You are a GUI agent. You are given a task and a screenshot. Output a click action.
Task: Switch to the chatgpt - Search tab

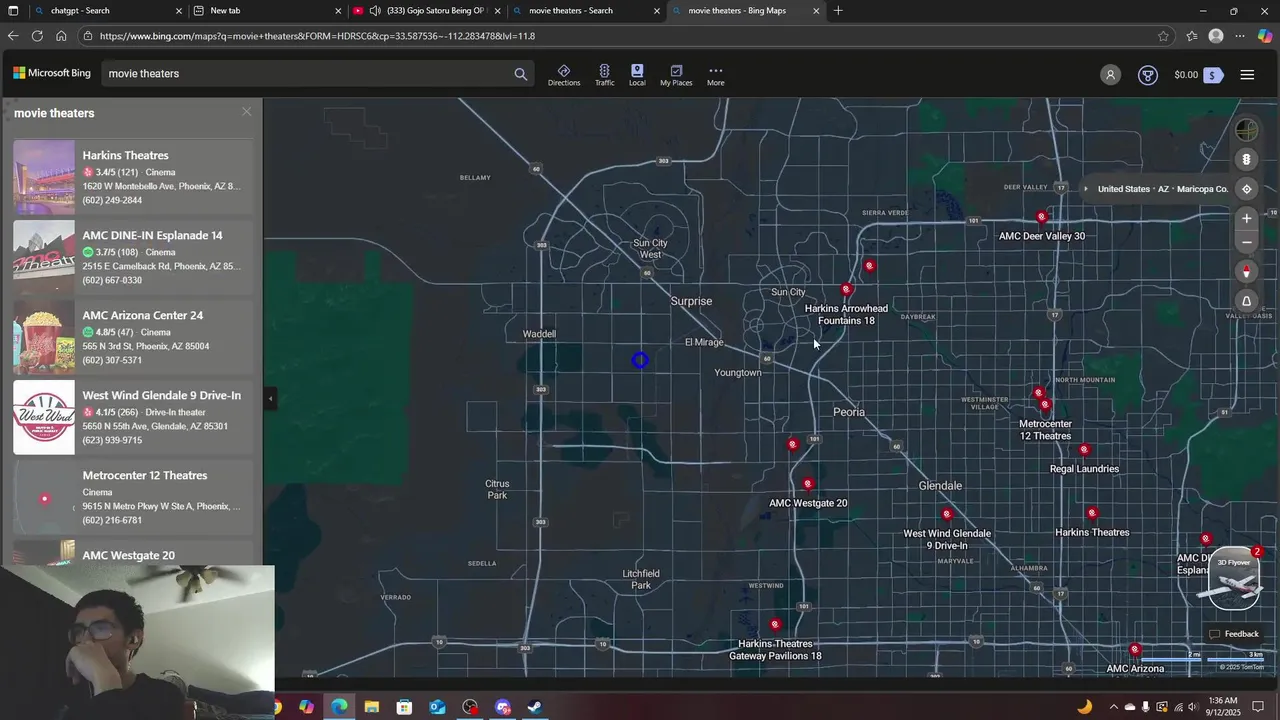106,11
